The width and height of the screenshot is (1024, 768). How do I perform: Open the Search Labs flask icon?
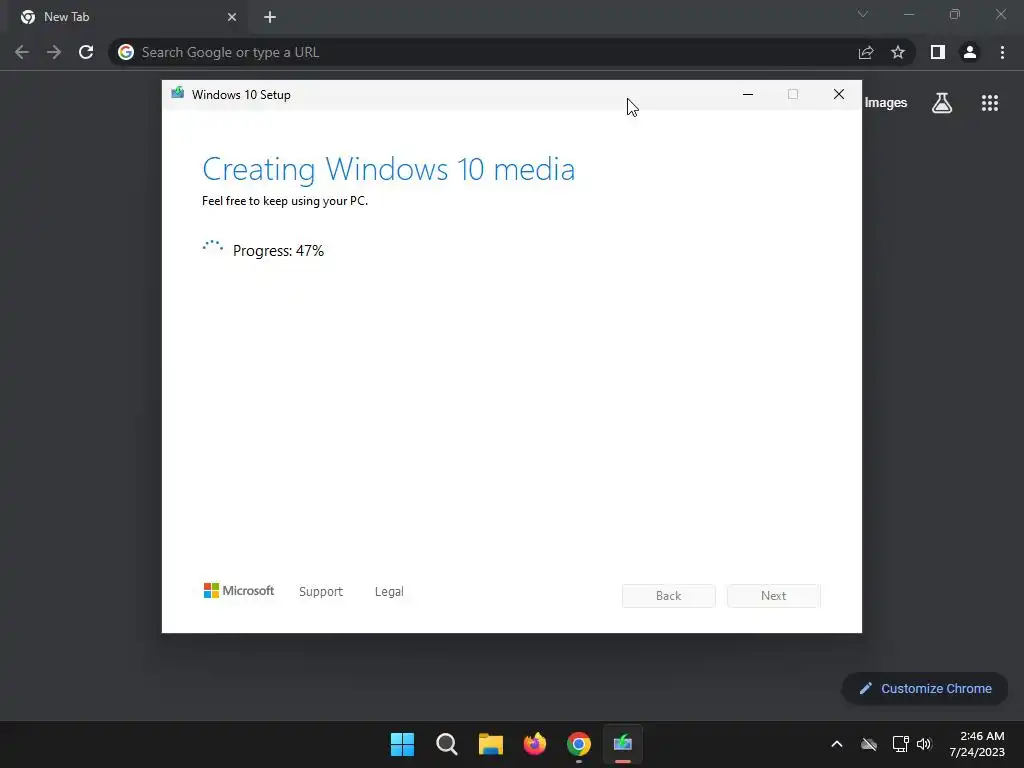click(942, 103)
